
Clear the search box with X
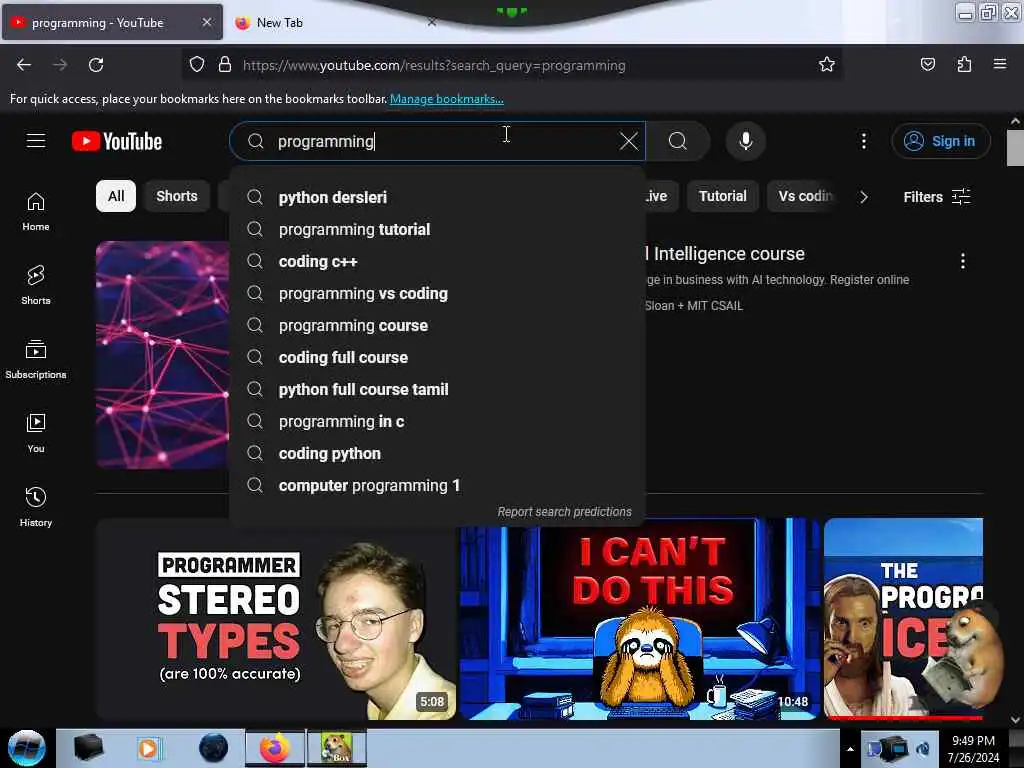[628, 141]
